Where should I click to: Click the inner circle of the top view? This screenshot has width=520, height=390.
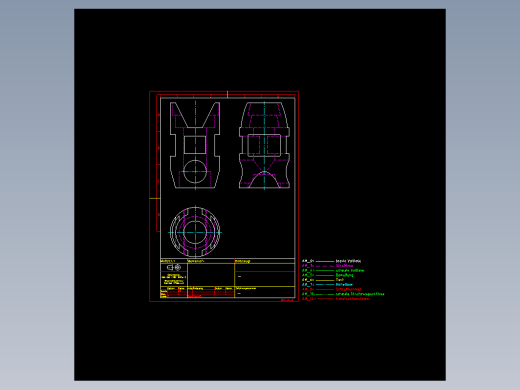tap(195, 232)
